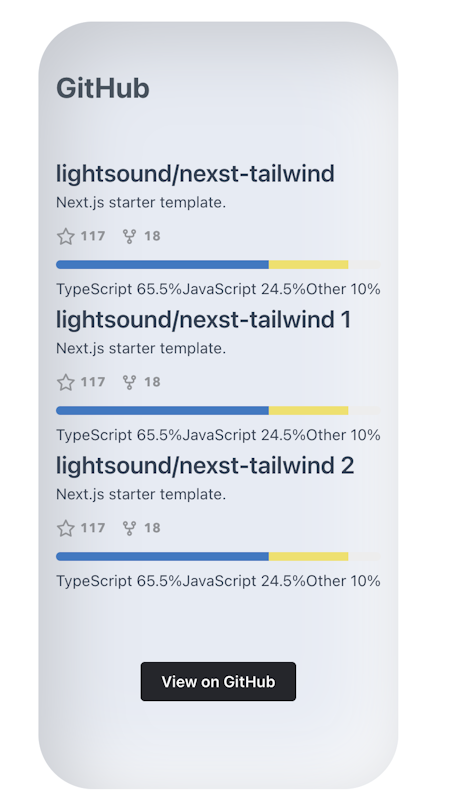451x799 pixels.
Task: Click the GitHub heading at the top
Action: pyautogui.click(x=102, y=88)
